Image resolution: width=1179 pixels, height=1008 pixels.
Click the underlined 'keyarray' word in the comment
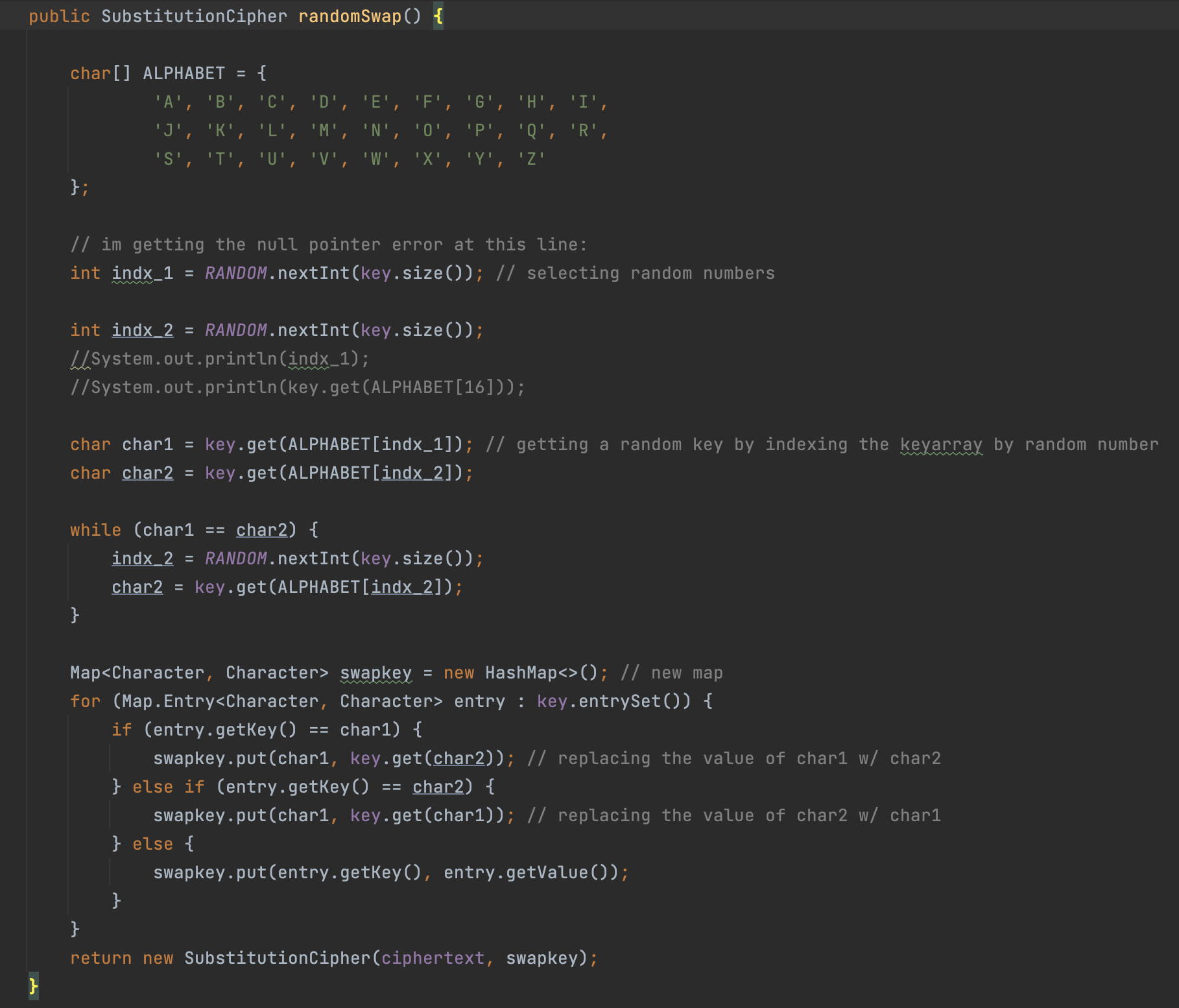(x=941, y=444)
